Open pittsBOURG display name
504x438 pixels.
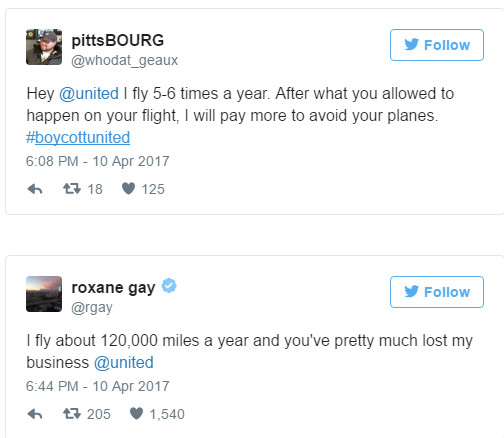118,40
